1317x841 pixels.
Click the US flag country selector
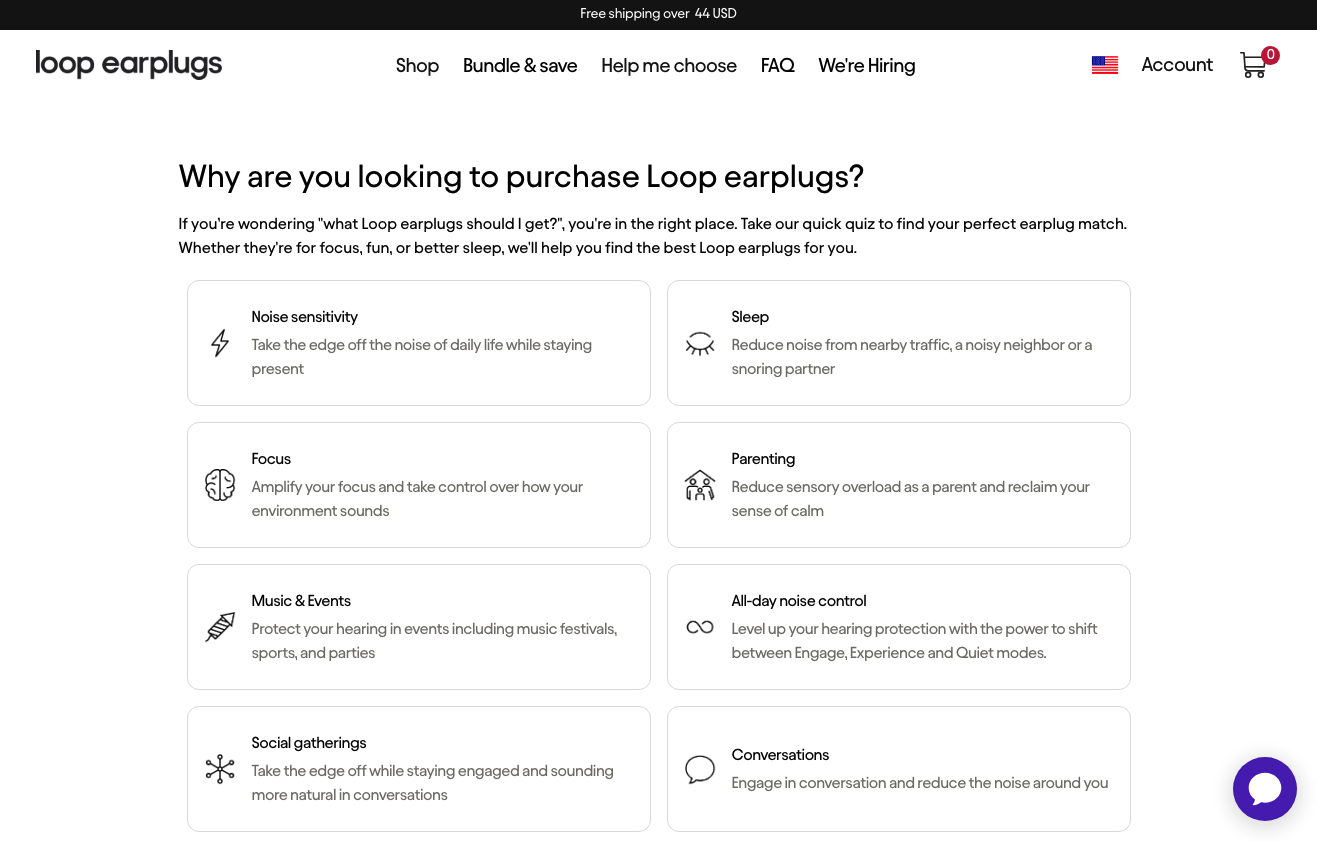[x=1105, y=65]
